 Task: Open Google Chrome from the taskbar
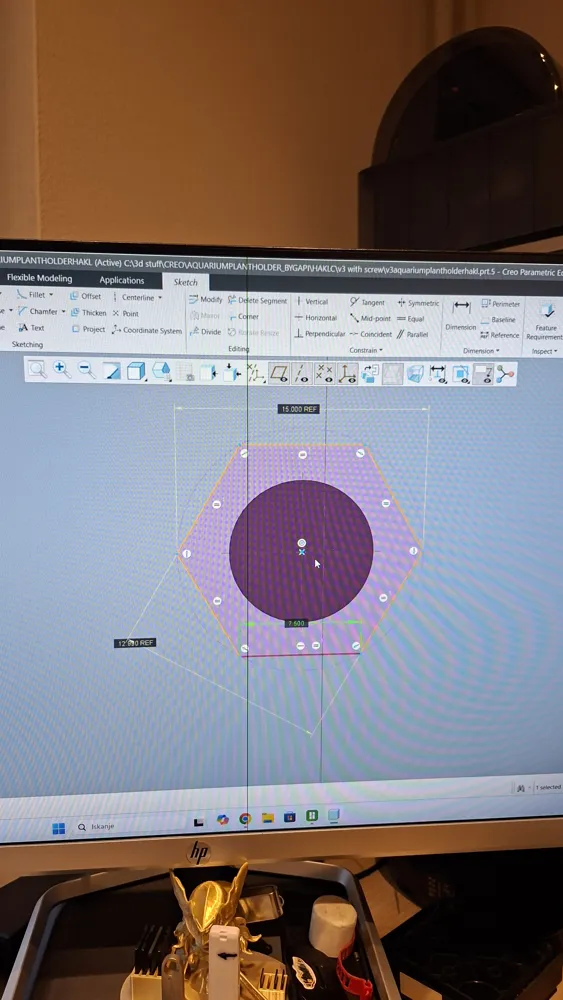(x=245, y=819)
